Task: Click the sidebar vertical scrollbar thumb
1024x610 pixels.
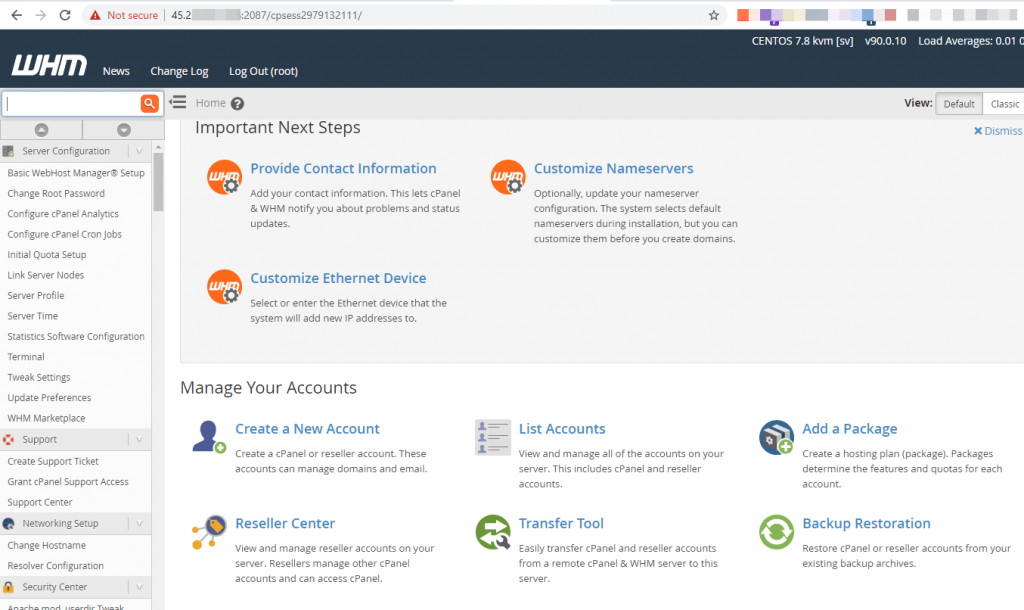Action: coord(158,181)
